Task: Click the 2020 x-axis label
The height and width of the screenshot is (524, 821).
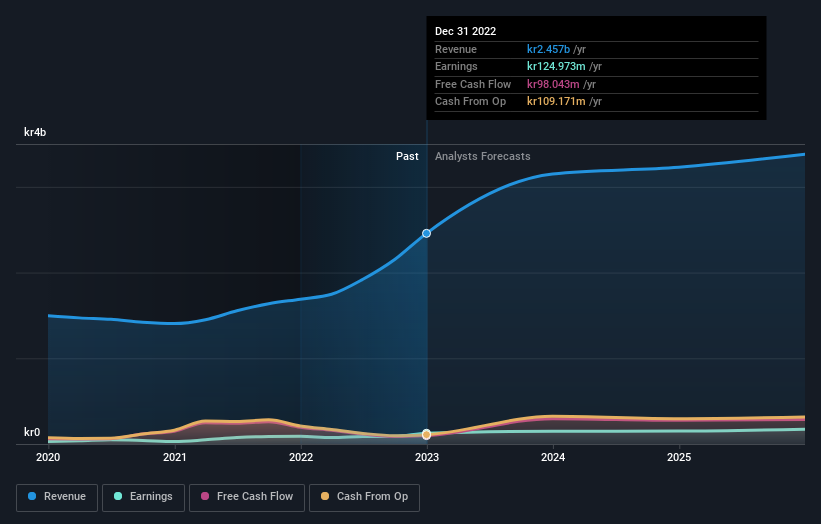Action: click(48, 458)
